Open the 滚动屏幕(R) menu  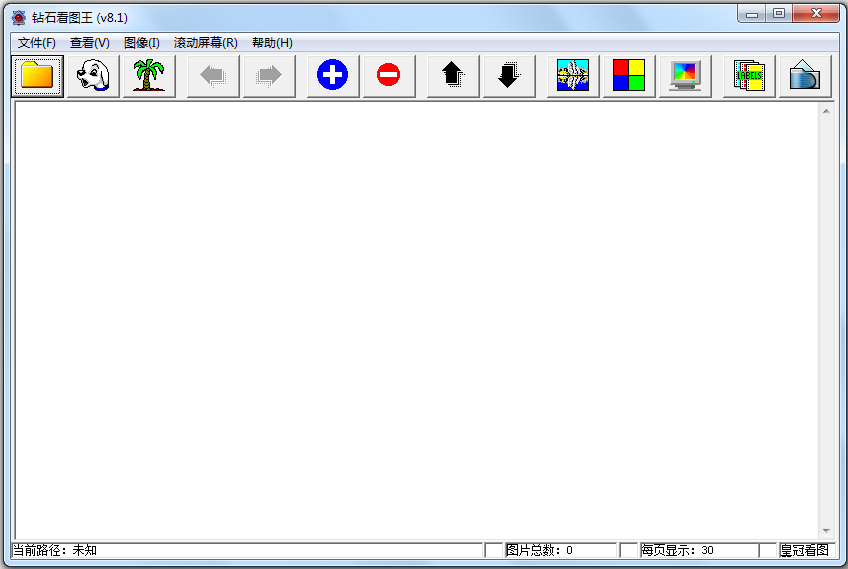(x=206, y=43)
